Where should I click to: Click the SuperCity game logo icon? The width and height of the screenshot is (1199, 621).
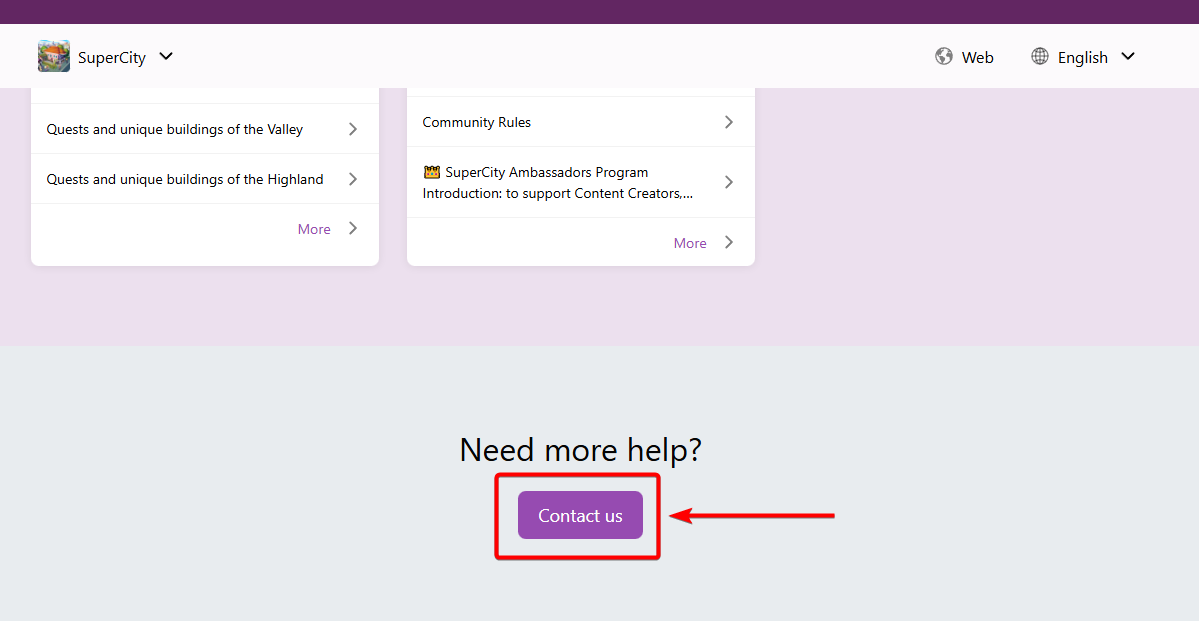[54, 57]
